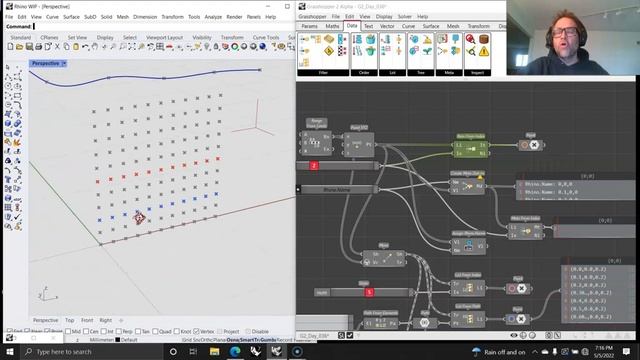Click the green magnifier icon in Inspect group

click(x=471, y=51)
